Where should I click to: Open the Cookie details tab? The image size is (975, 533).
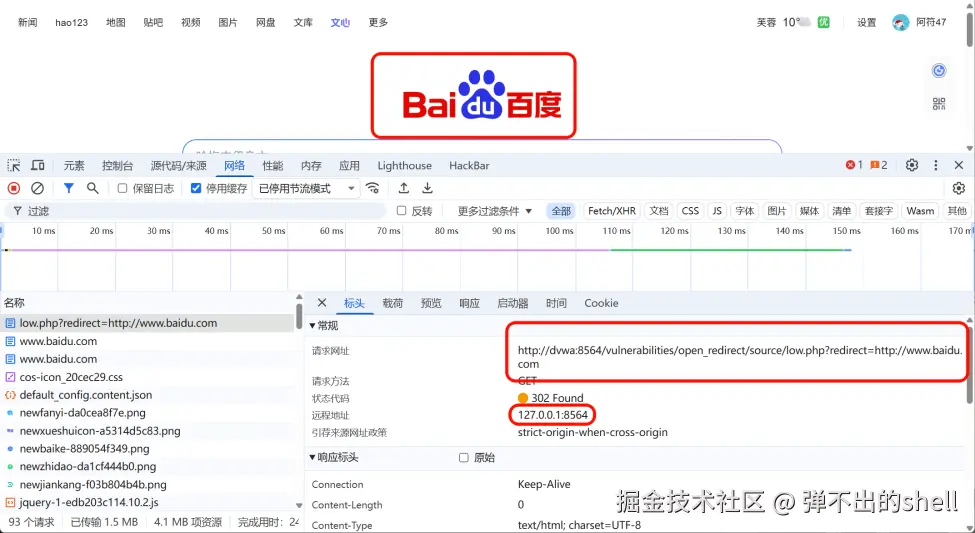[x=601, y=303]
